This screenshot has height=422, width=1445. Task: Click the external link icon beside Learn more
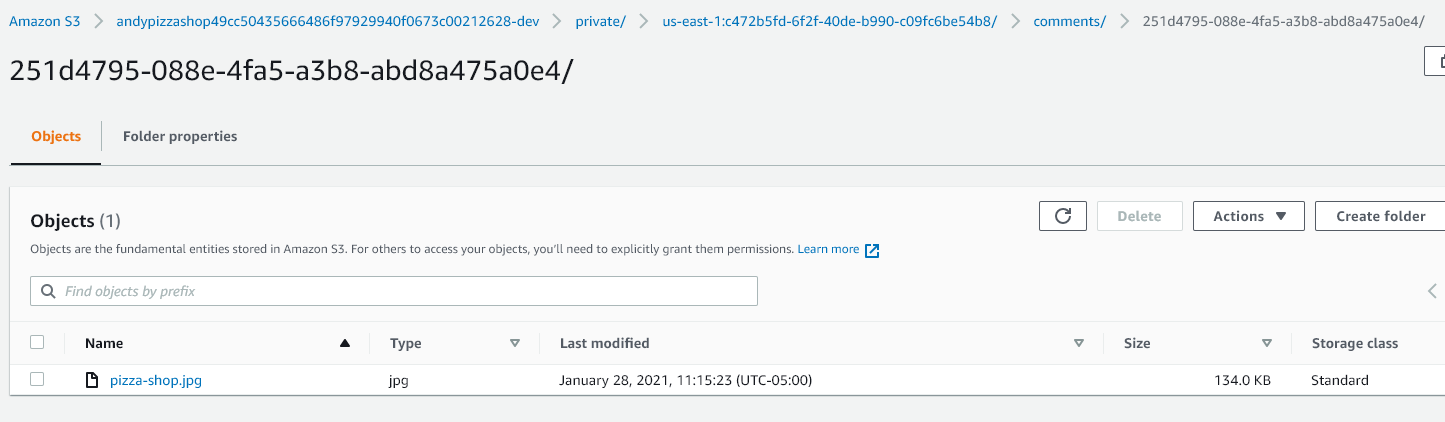[872, 250]
